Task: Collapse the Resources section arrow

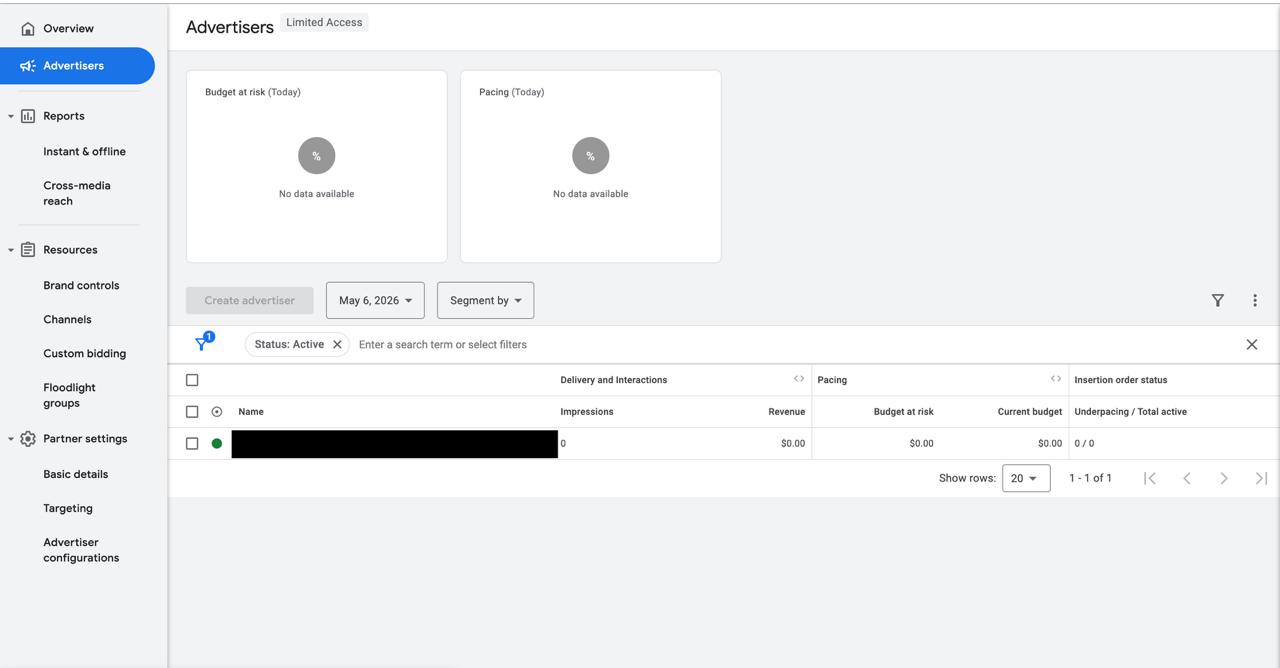Action: 11,250
